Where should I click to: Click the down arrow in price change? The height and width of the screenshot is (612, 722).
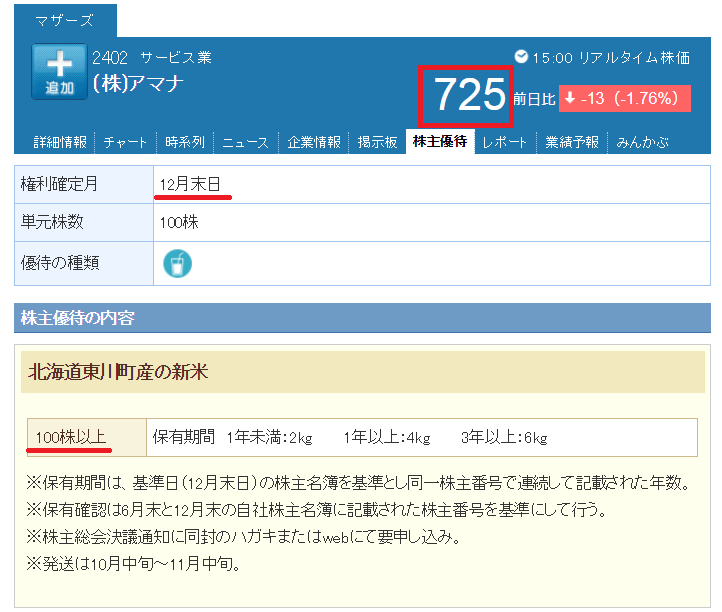tap(570, 98)
